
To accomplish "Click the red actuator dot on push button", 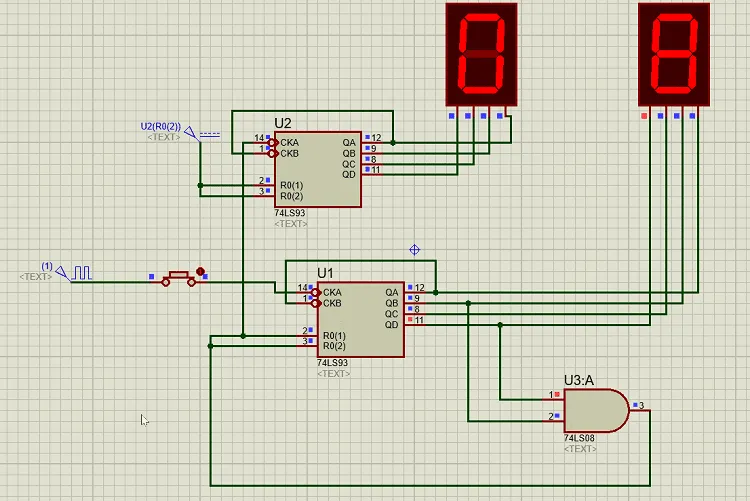I will 200,271.
